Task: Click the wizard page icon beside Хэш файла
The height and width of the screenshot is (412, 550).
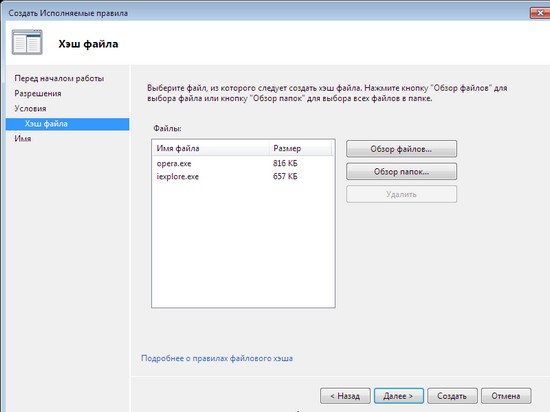Action: (27, 42)
